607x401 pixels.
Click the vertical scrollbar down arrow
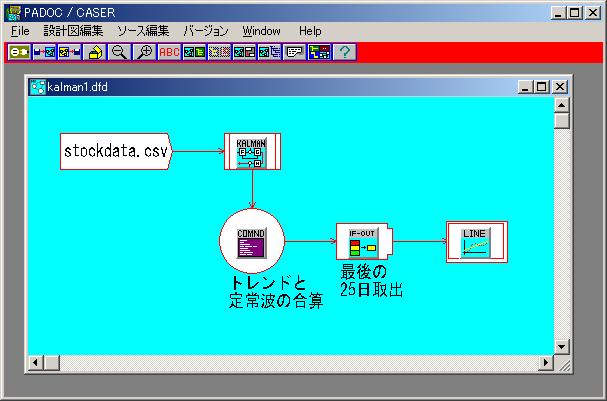pos(561,346)
